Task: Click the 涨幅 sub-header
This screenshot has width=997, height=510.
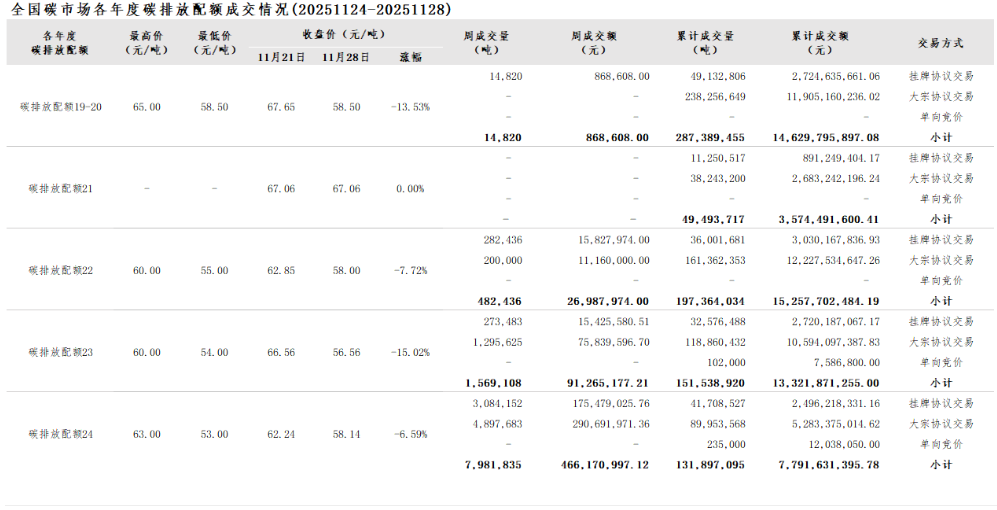Action: tap(411, 57)
